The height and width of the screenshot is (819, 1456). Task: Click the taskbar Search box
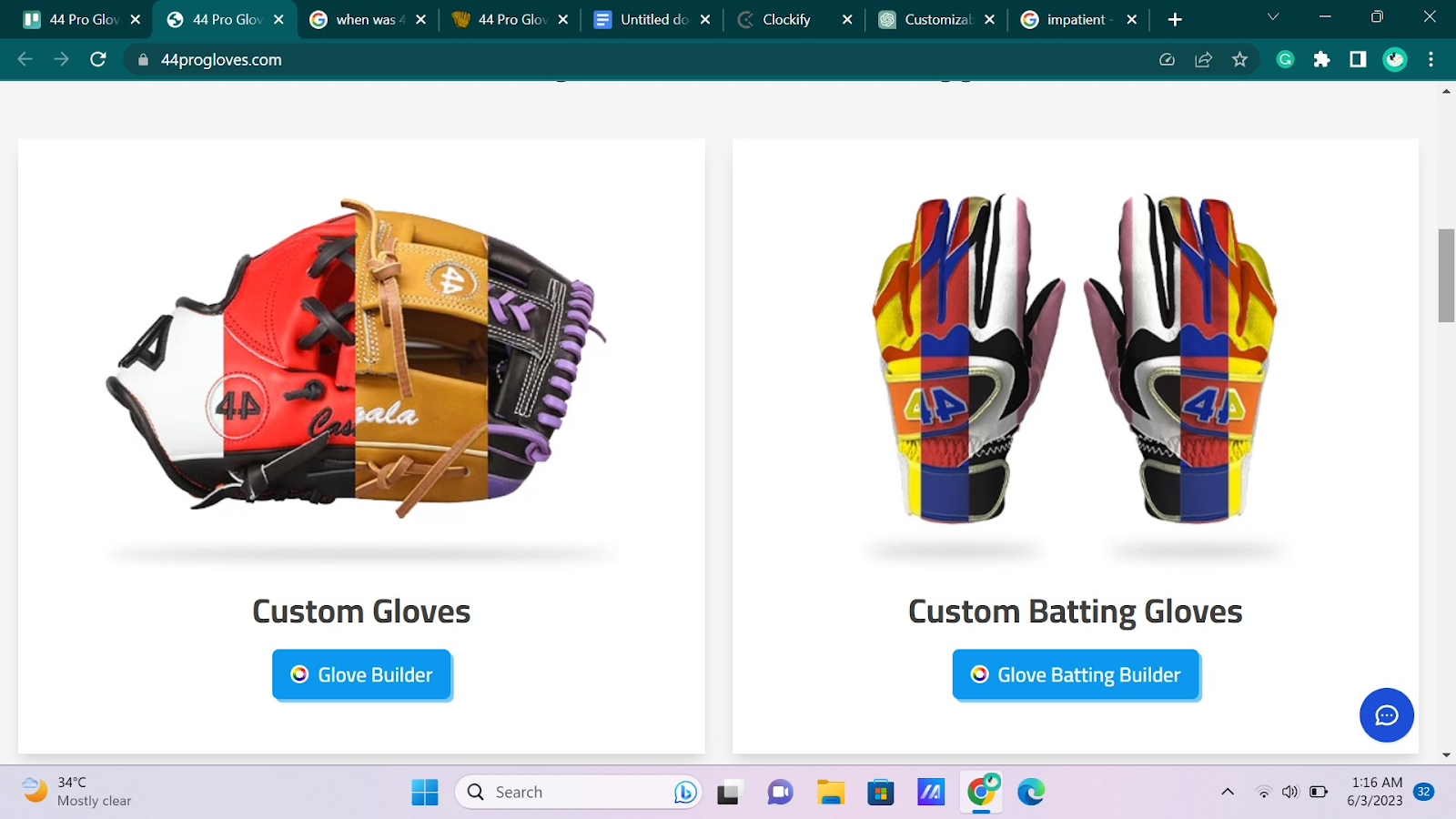click(x=577, y=793)
